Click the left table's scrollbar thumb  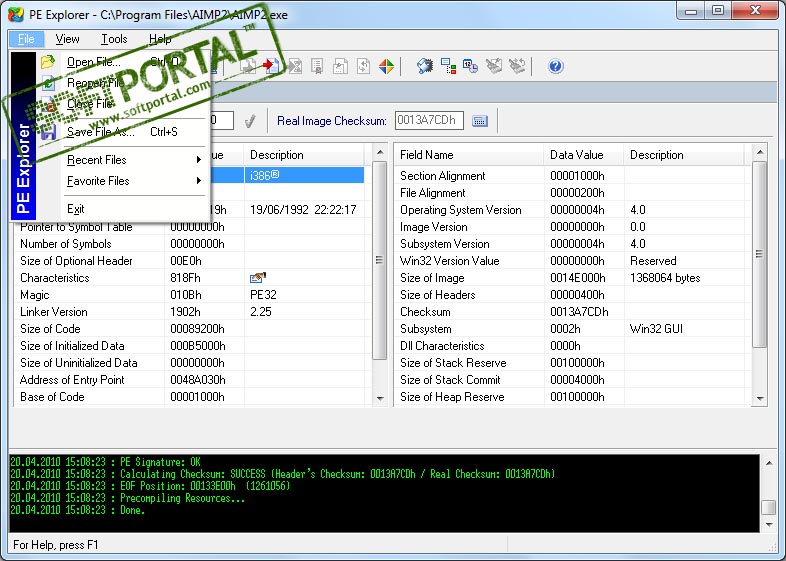point(380,260)
